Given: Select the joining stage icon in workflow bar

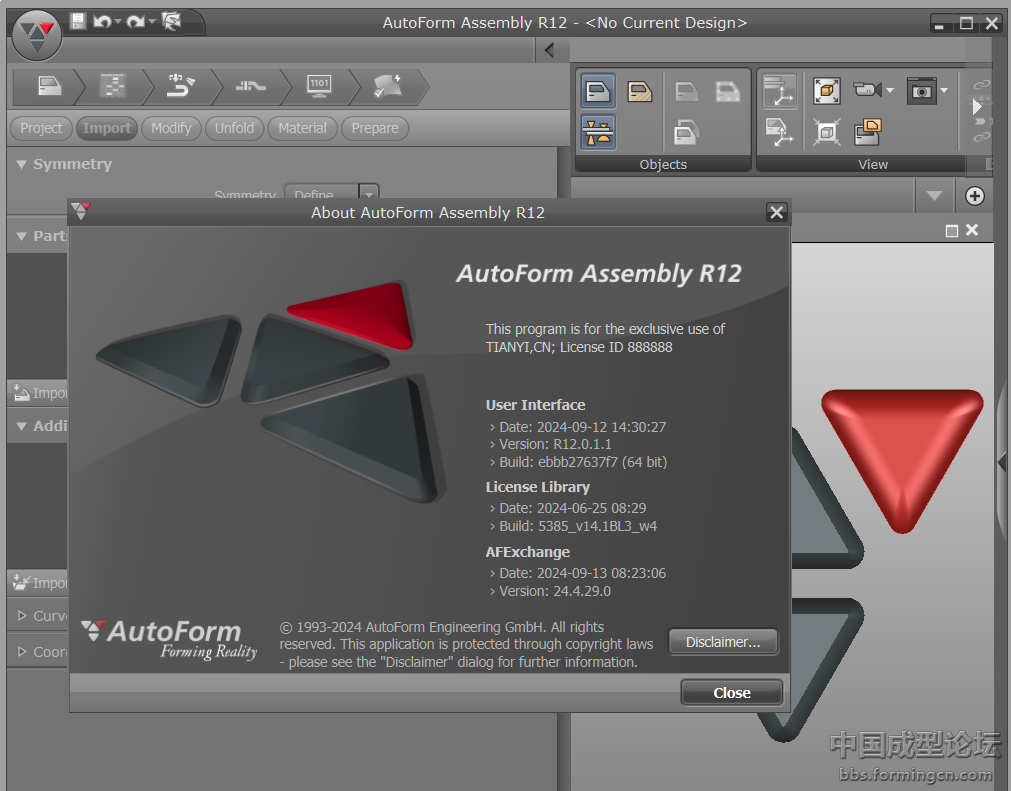Looking at the screenshot, I should (251, 86).
